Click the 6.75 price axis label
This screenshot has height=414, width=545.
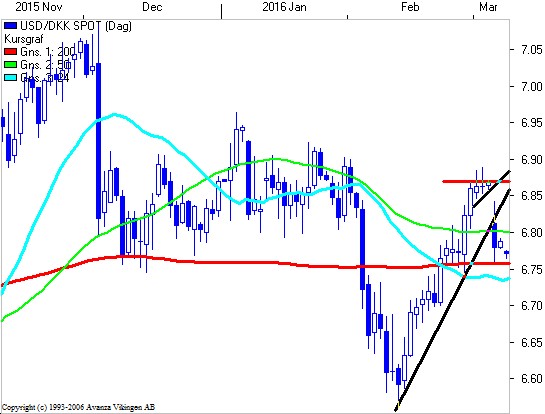532,269
